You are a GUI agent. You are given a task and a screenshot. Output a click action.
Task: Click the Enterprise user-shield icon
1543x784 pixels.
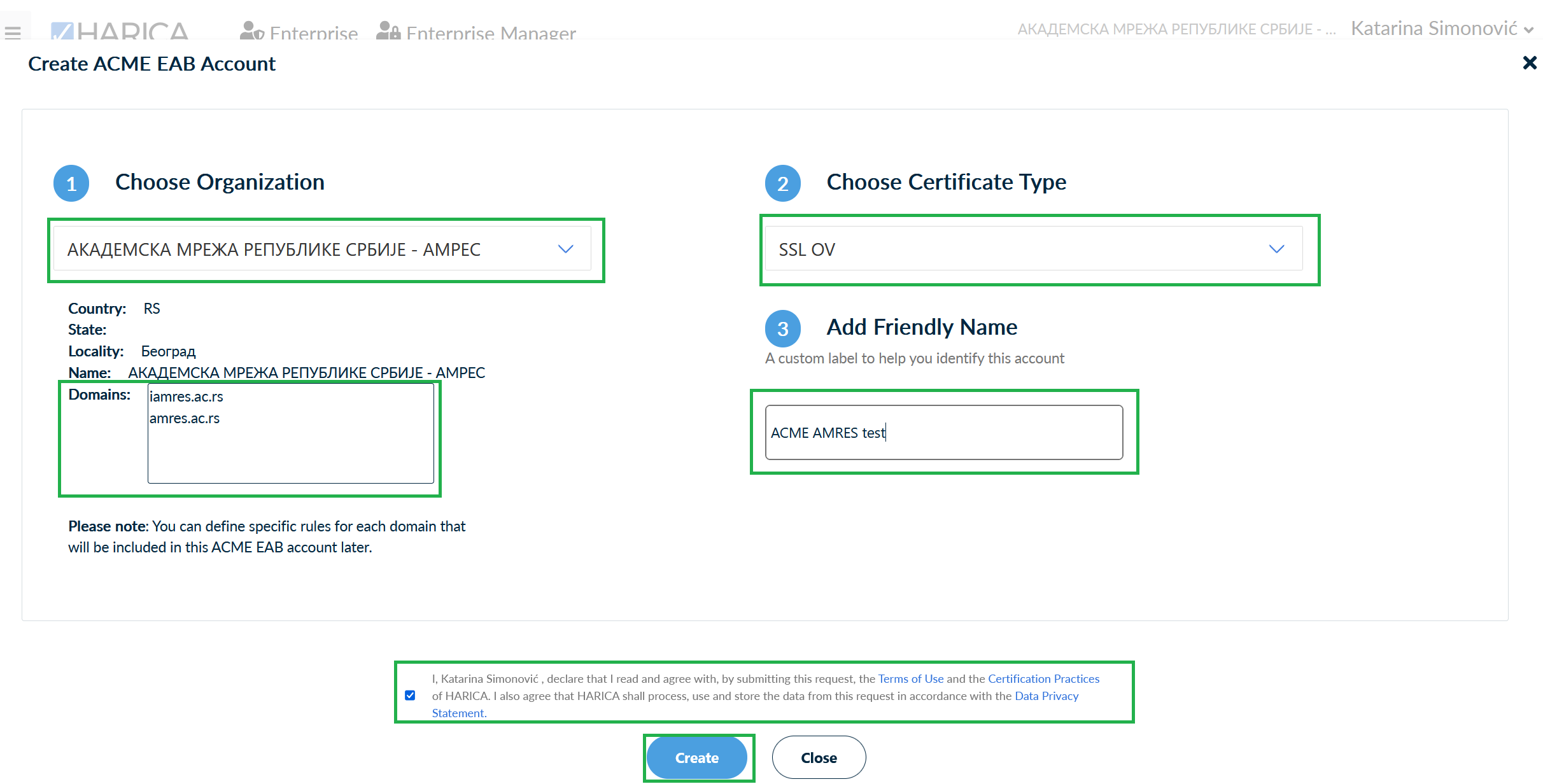coord(251,31)
